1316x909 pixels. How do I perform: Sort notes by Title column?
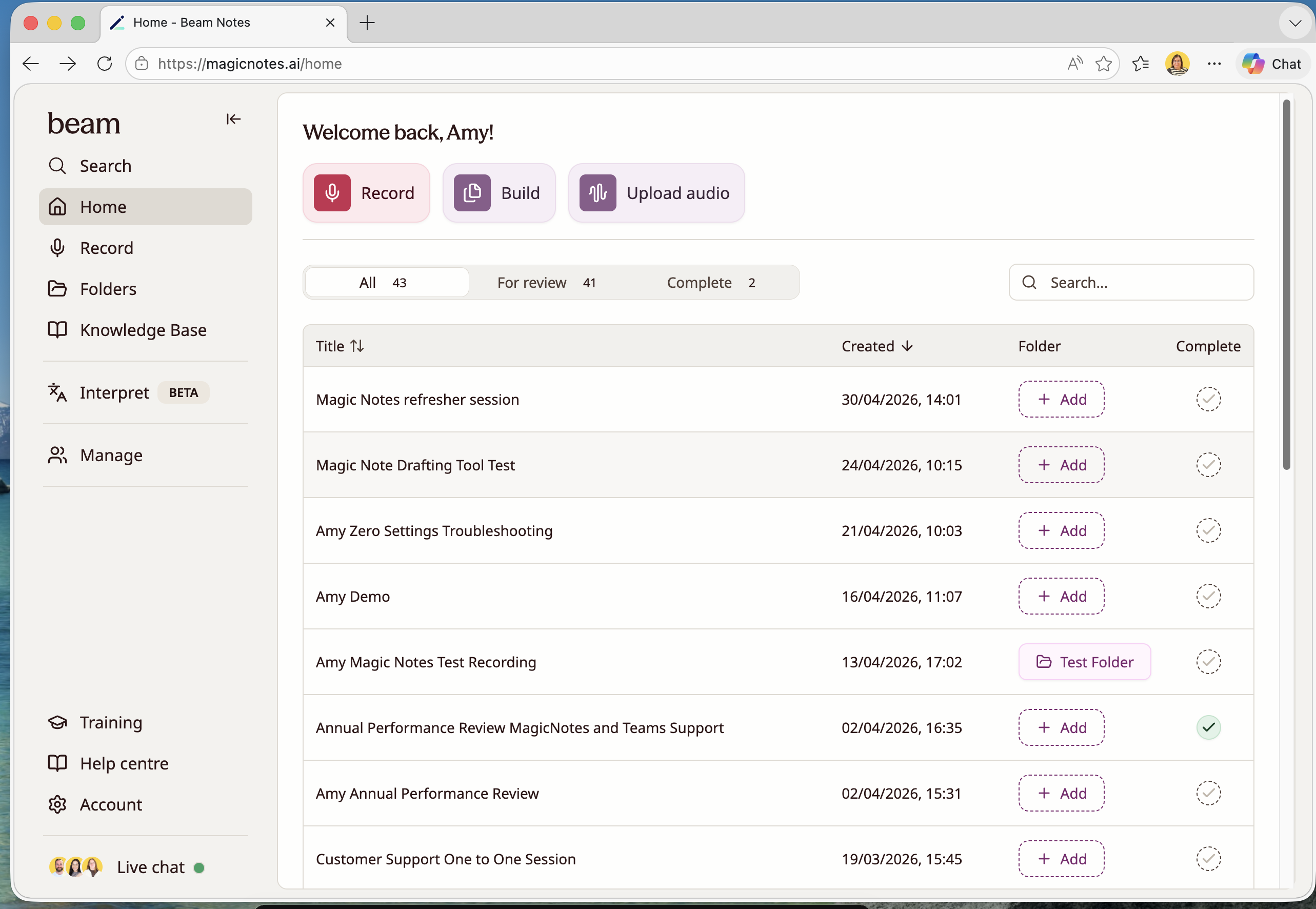[340, 346]
